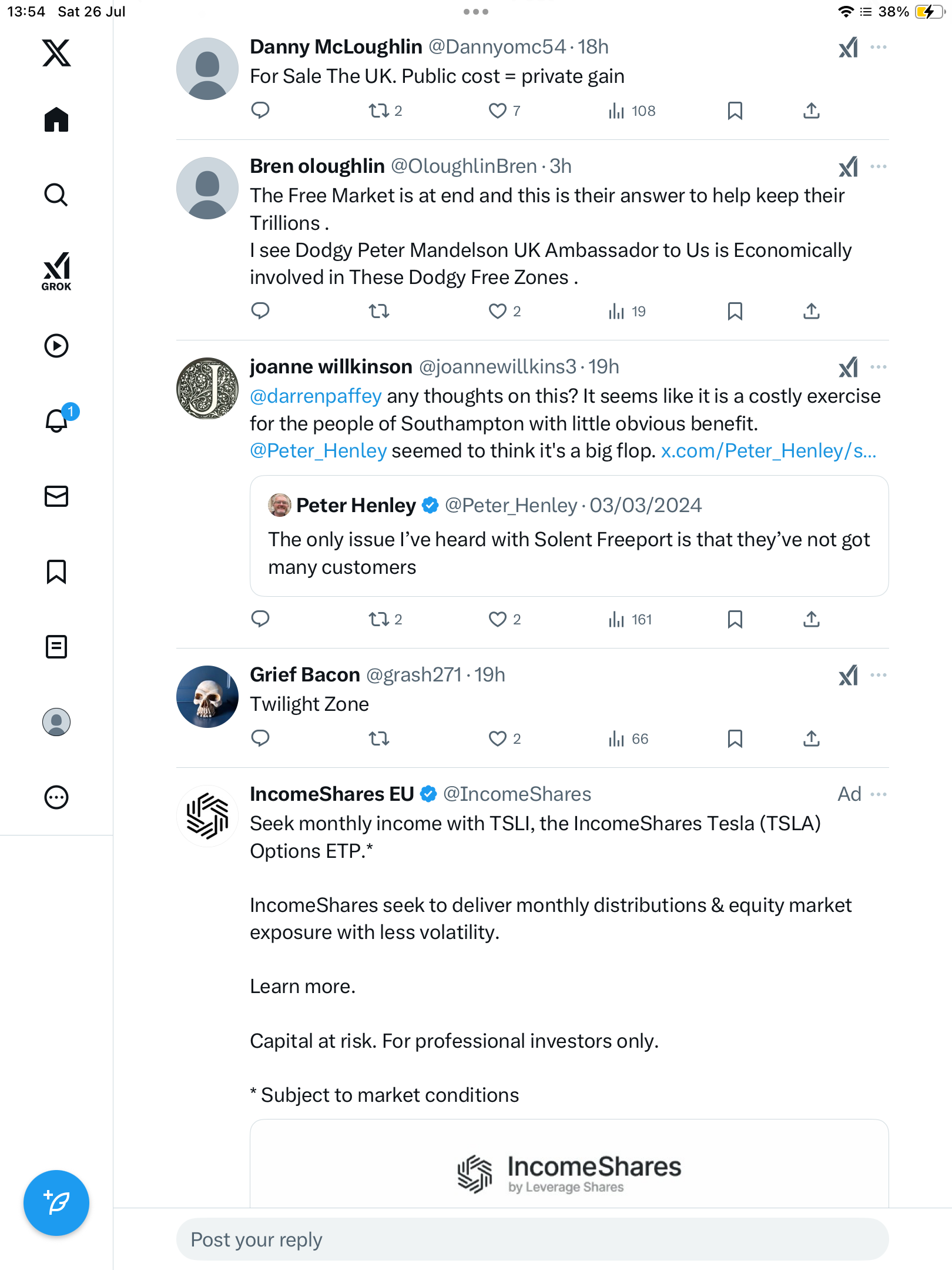Open more options on IncomeShares ad
The height and width of the screenshot is (1270, 952).
click(879, 794)
